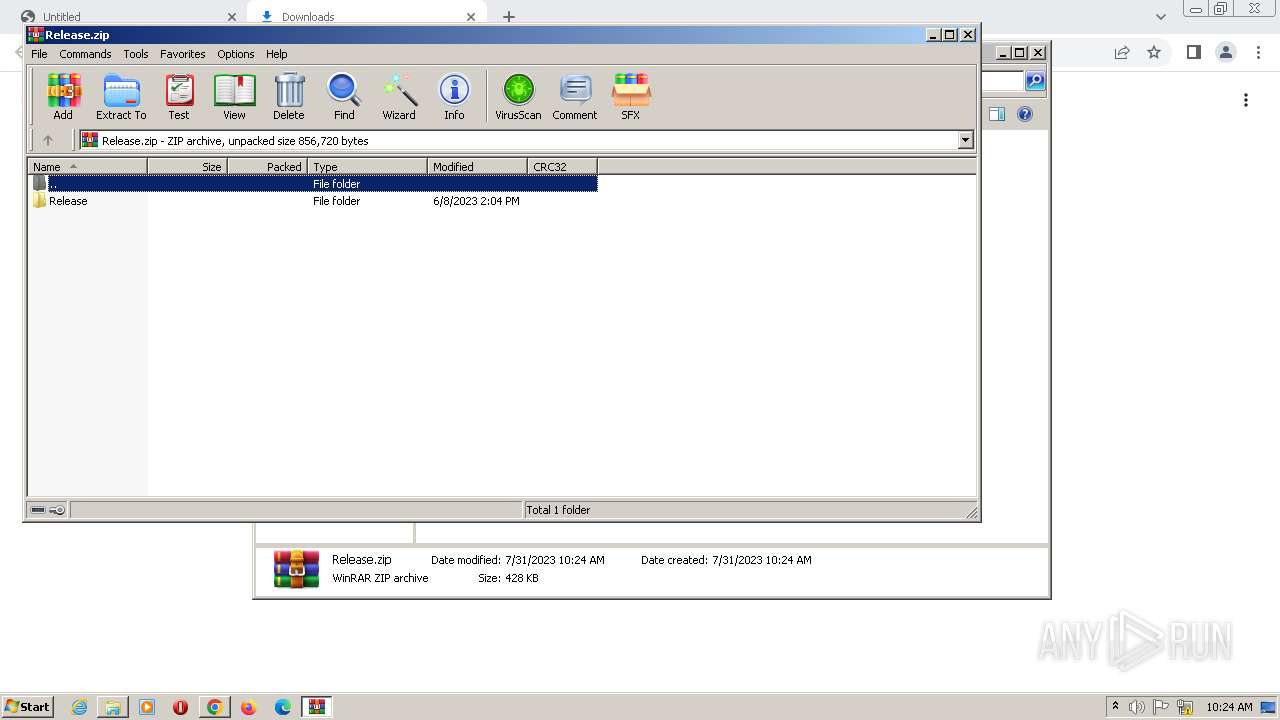Open a new browser tab
1280x720 pixels.
[x=509, y=17]
